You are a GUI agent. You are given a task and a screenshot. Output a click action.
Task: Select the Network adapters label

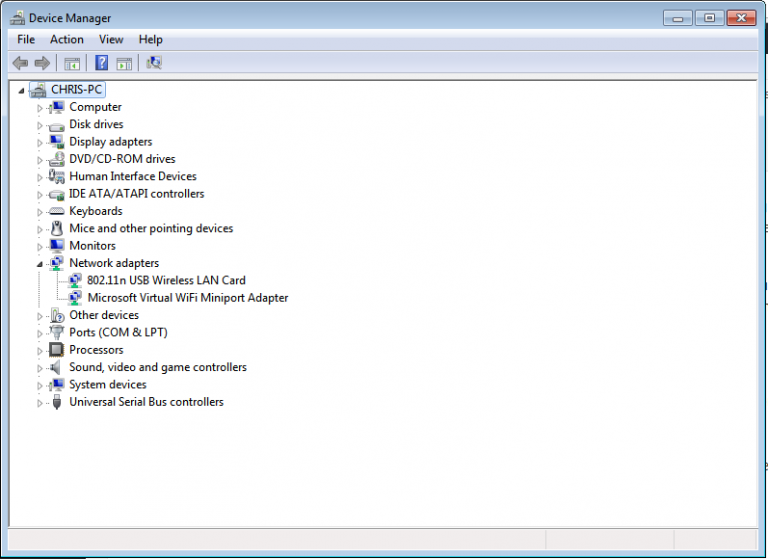[x=114, y=263]
